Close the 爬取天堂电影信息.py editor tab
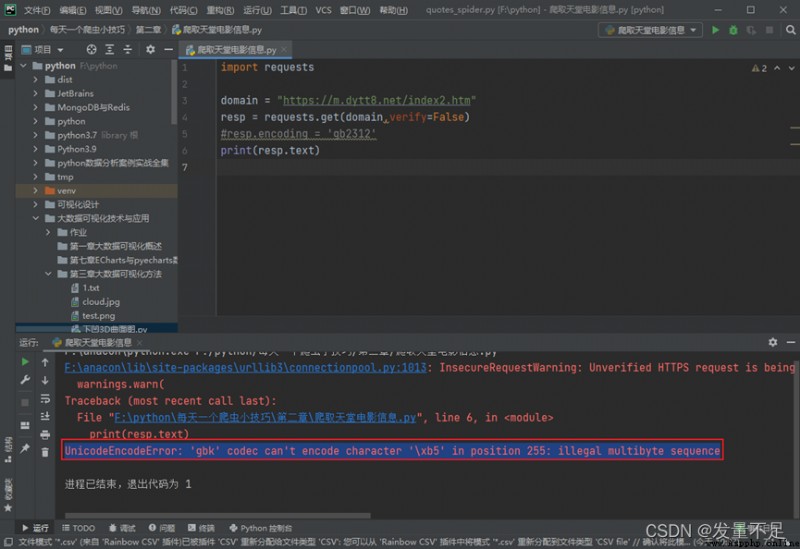Image resolution: width=800 pixels, height=549 pixels. pyautogui.click(x=284, y=49)
